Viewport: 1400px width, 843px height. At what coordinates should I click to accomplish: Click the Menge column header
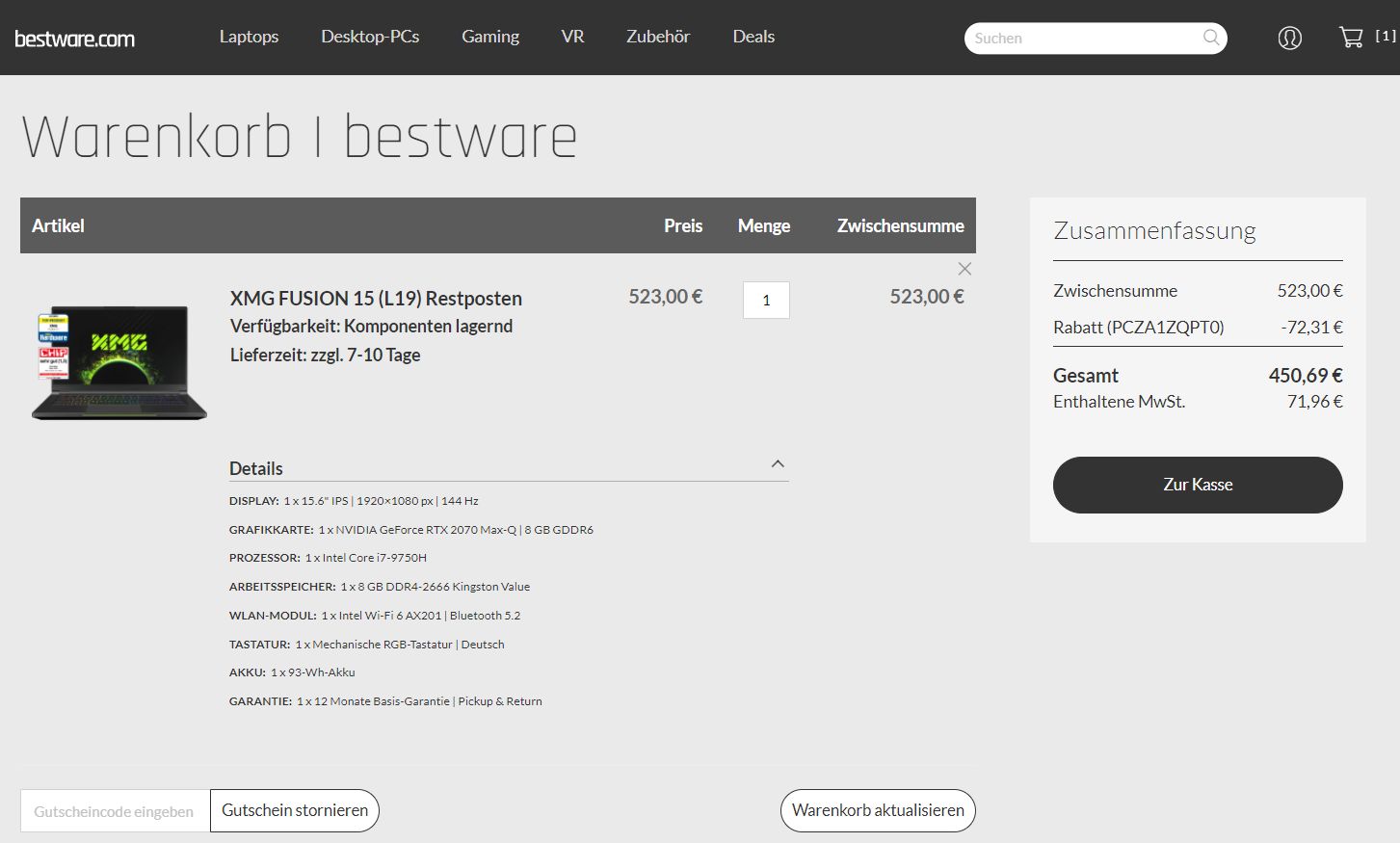[764, 225]
